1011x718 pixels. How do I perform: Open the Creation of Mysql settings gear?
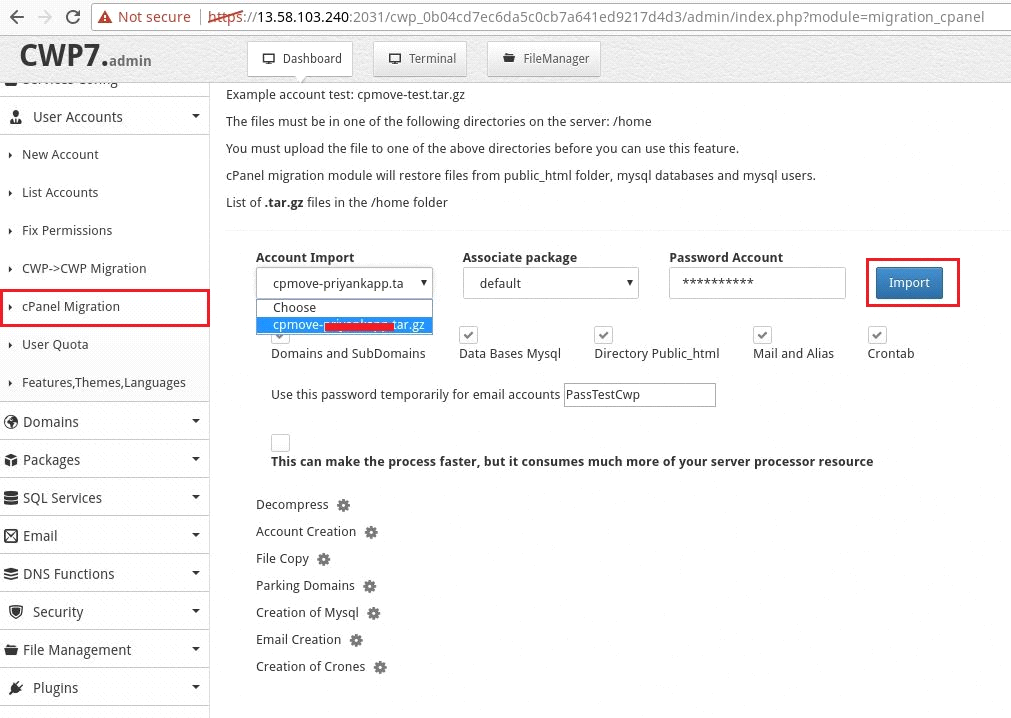(374, 613)
